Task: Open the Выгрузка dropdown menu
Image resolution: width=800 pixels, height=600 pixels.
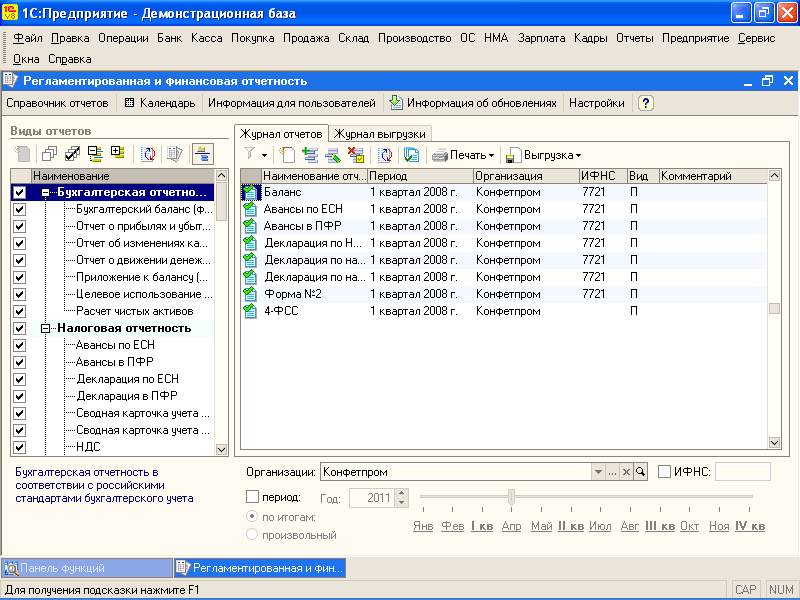Action: point(544,155)
